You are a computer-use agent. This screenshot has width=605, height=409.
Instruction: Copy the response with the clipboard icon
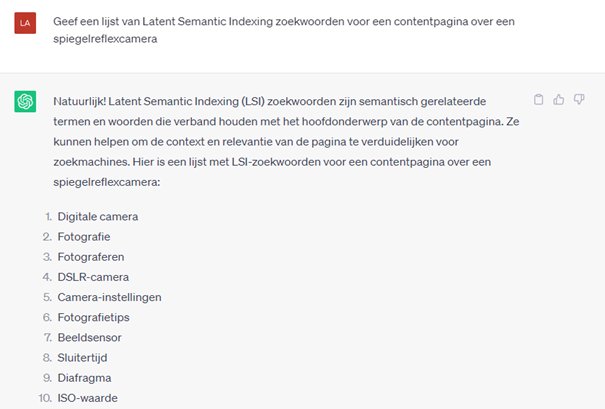point(540,100)
